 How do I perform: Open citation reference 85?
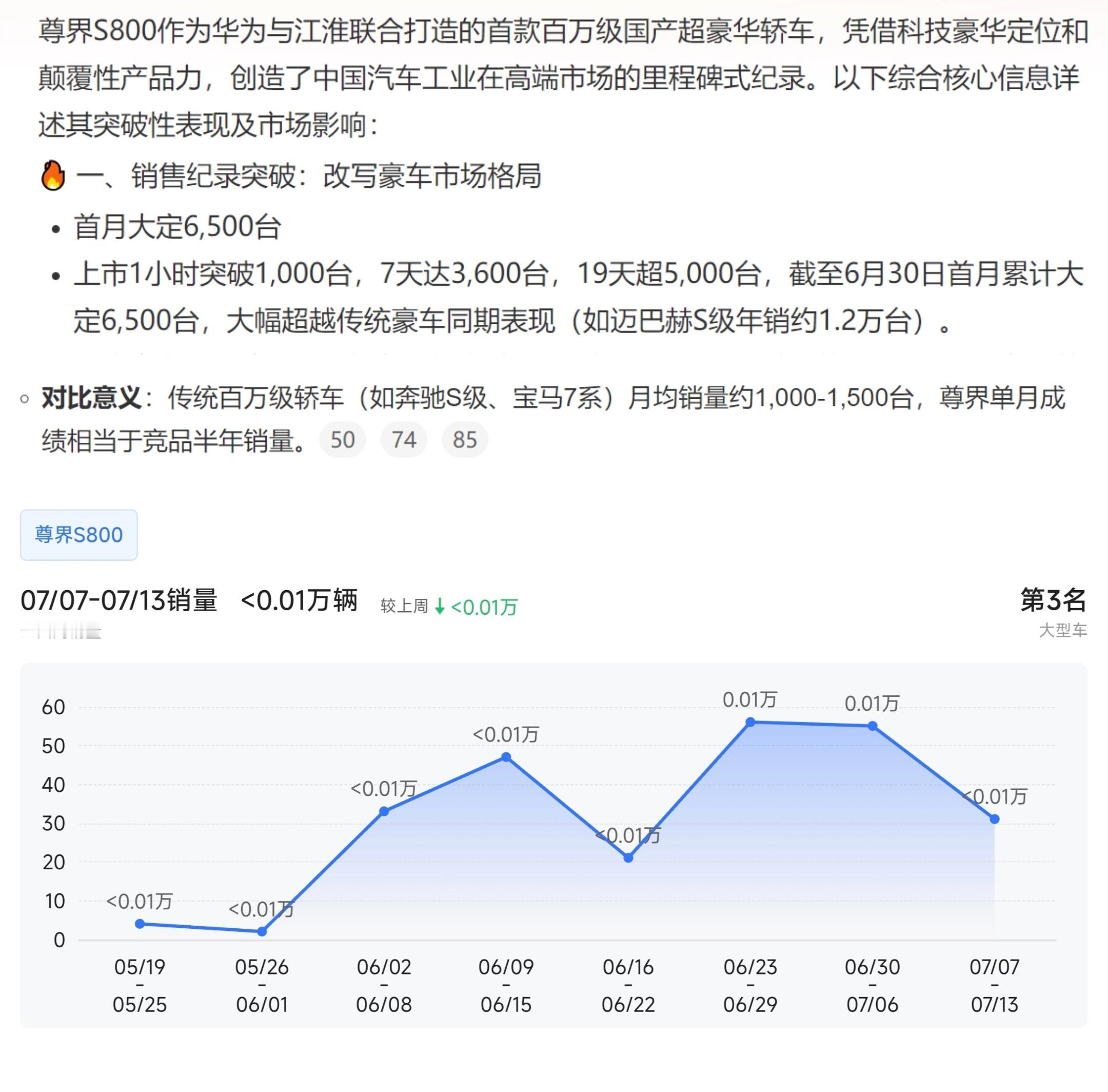(x=465, y=440)
